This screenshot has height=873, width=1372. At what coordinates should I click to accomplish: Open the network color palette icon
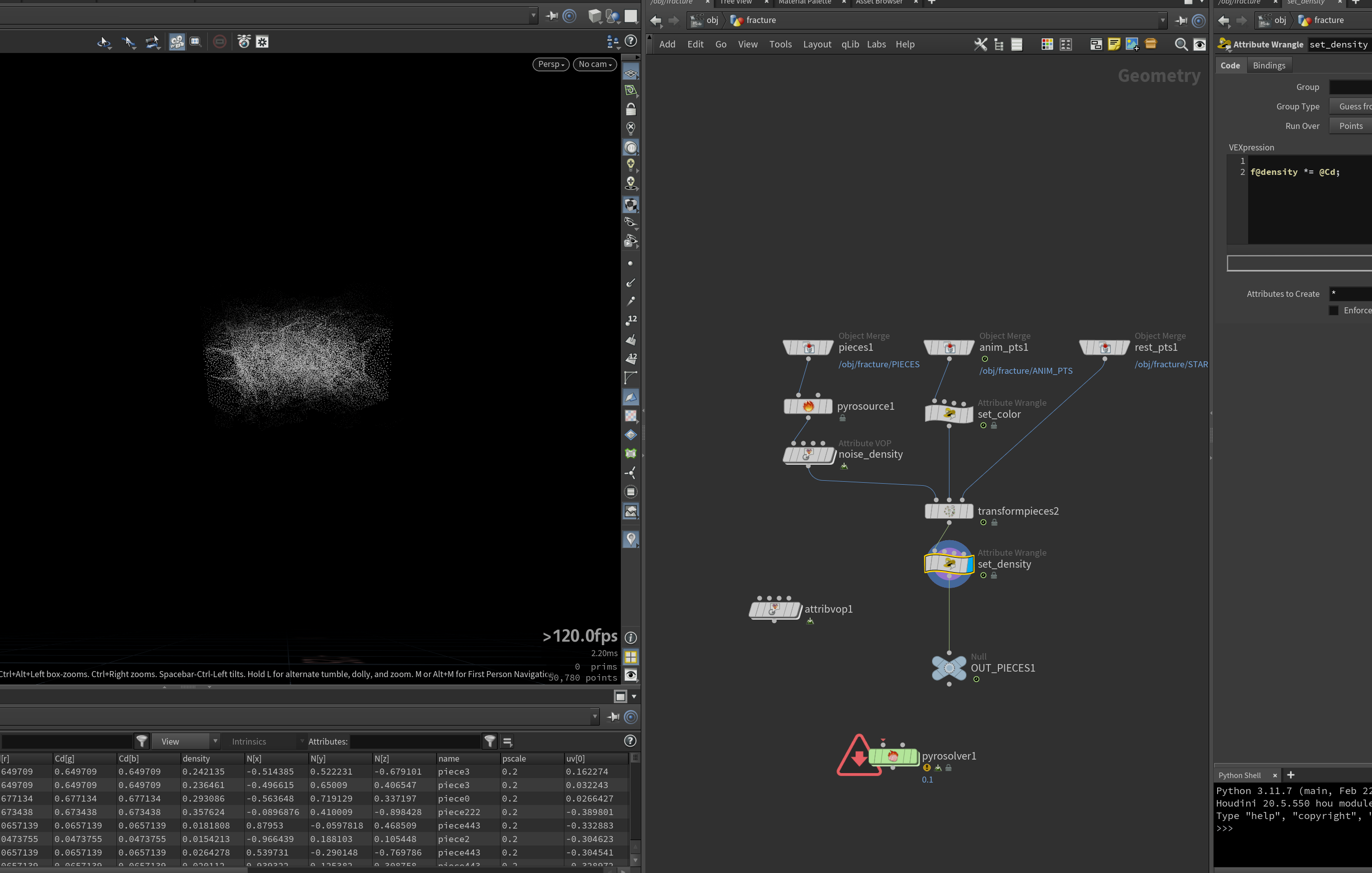(x=1047, y=44)
